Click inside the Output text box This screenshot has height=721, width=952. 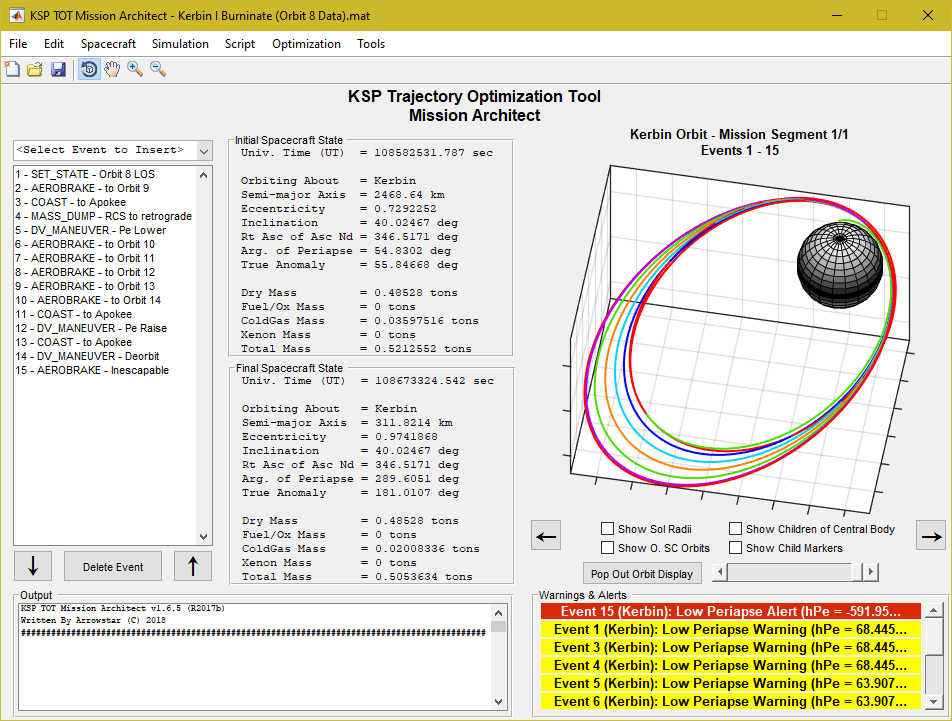tap(255, 657)
